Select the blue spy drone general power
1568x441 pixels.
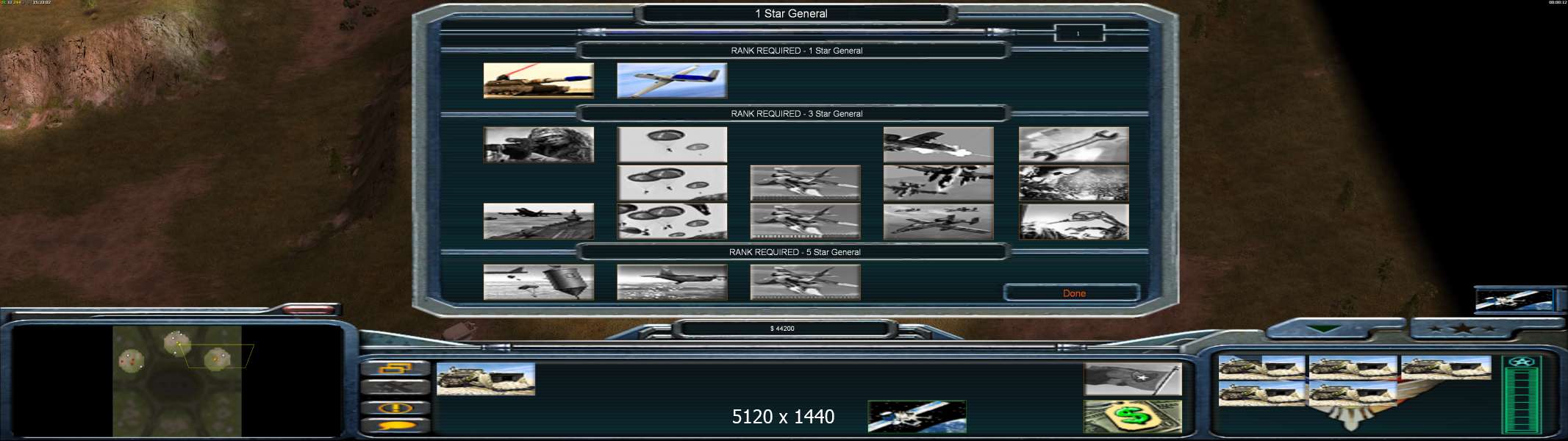(x=672, y=81)
